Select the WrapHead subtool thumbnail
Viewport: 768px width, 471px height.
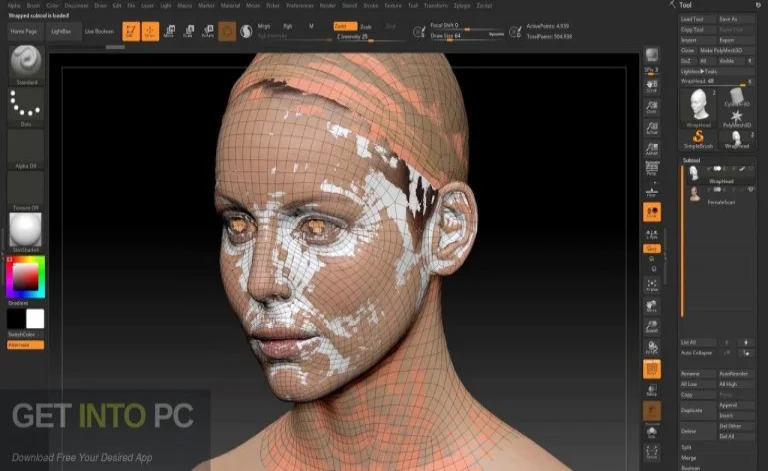pyautogui.click(x=693, y=173)
